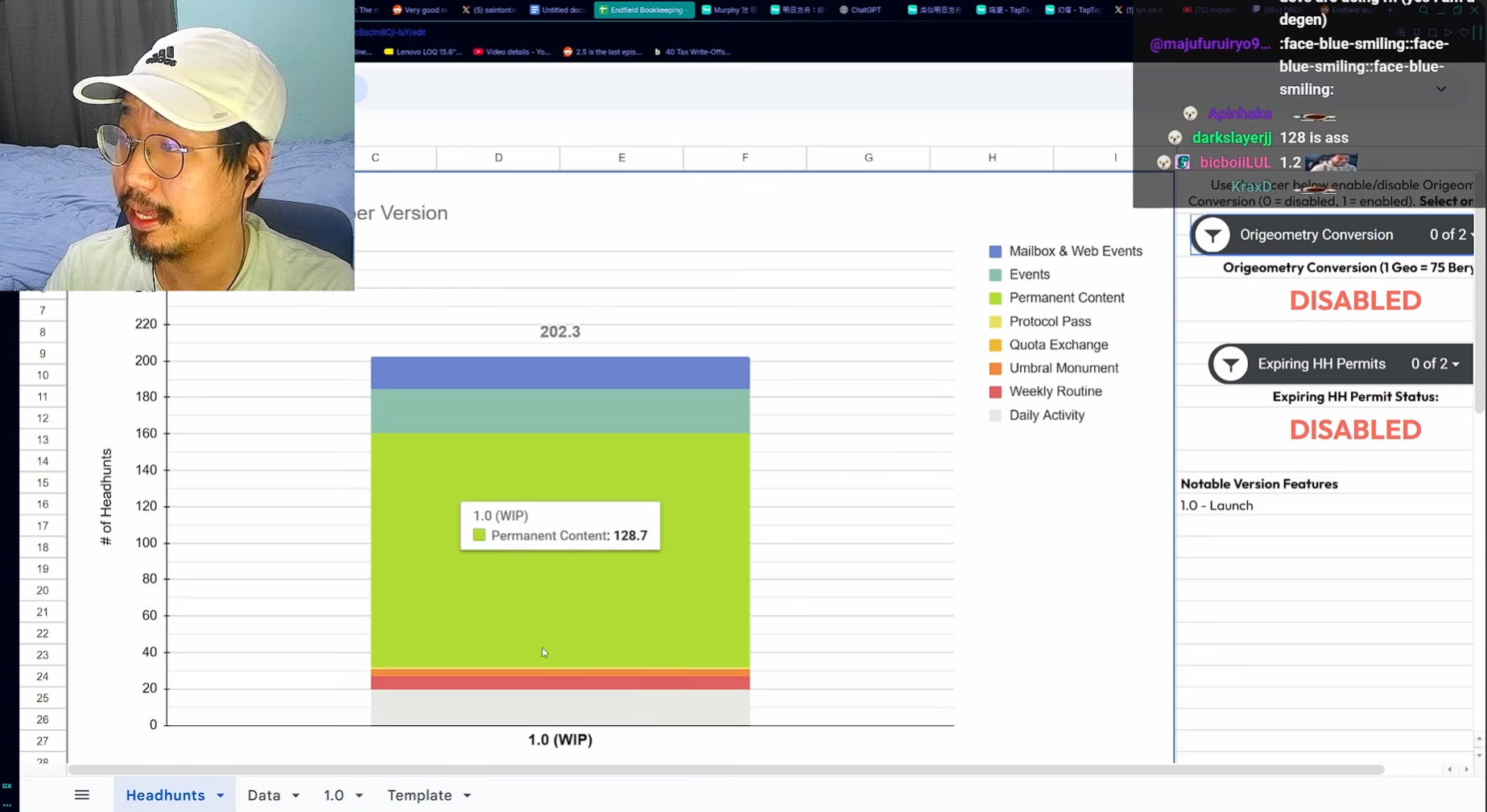Click the sheet tabs scroll-left arrow
This screenshot has width=1487, height=812.
click(1450, 769)
